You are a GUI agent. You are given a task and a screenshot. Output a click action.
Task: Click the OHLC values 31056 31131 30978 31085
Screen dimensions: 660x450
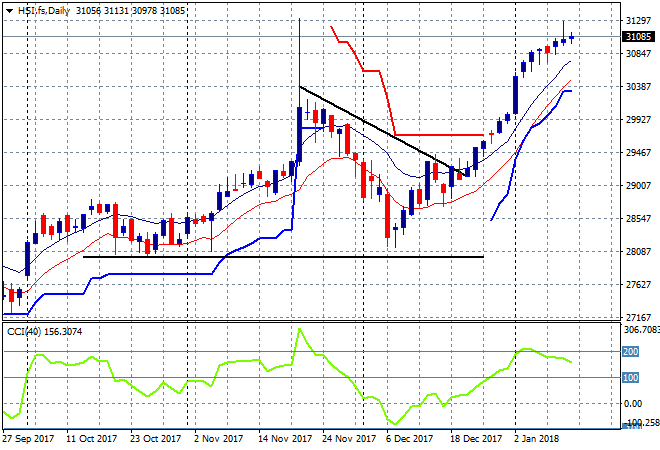coord(130,11)
